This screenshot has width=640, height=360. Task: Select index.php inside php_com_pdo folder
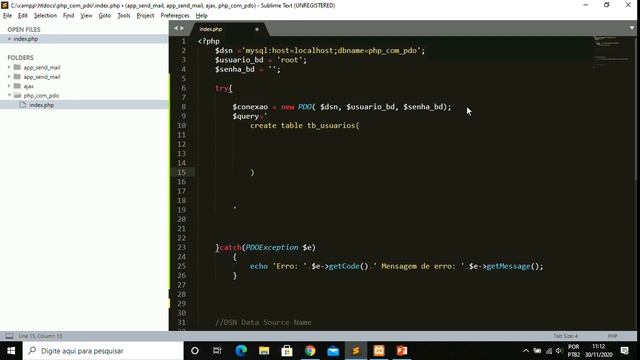point(84,105)
